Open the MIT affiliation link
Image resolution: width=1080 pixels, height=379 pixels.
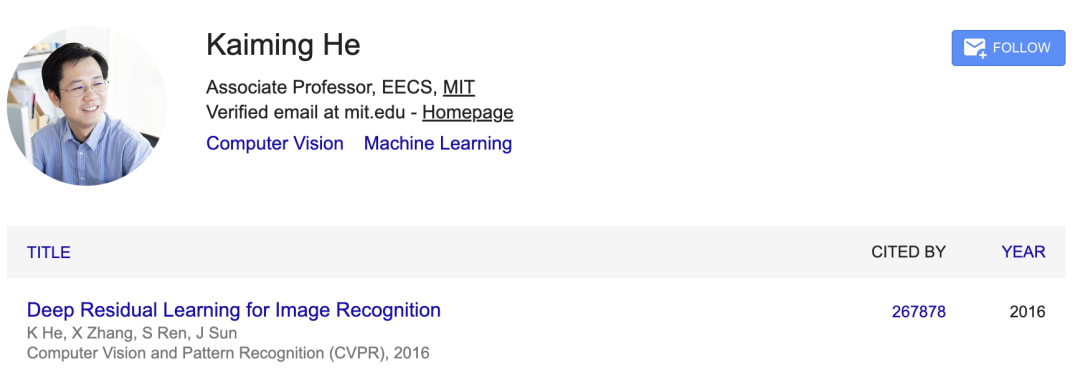point(459,88)
